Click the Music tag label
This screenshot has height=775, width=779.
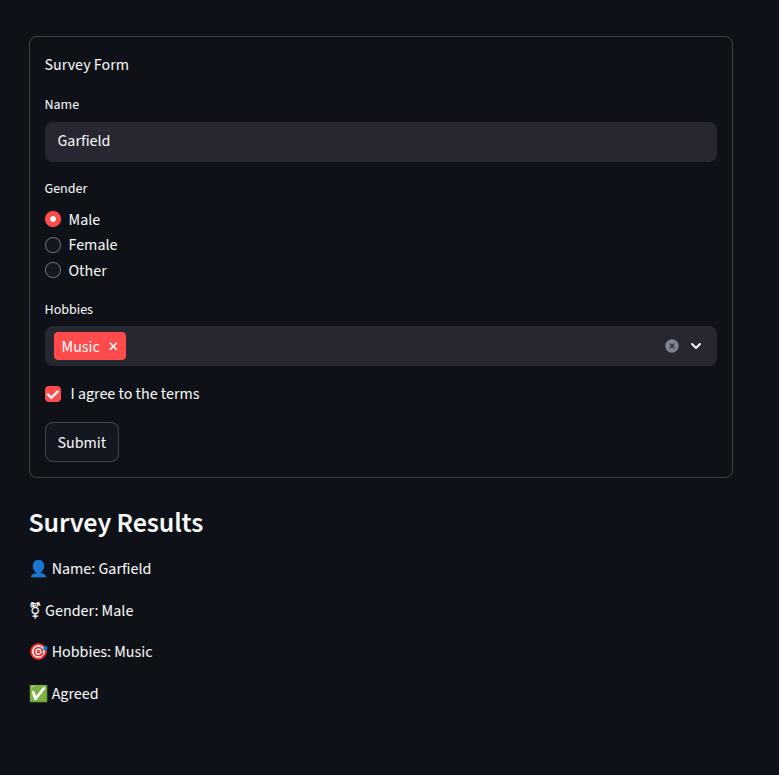[x=80, y=346]
